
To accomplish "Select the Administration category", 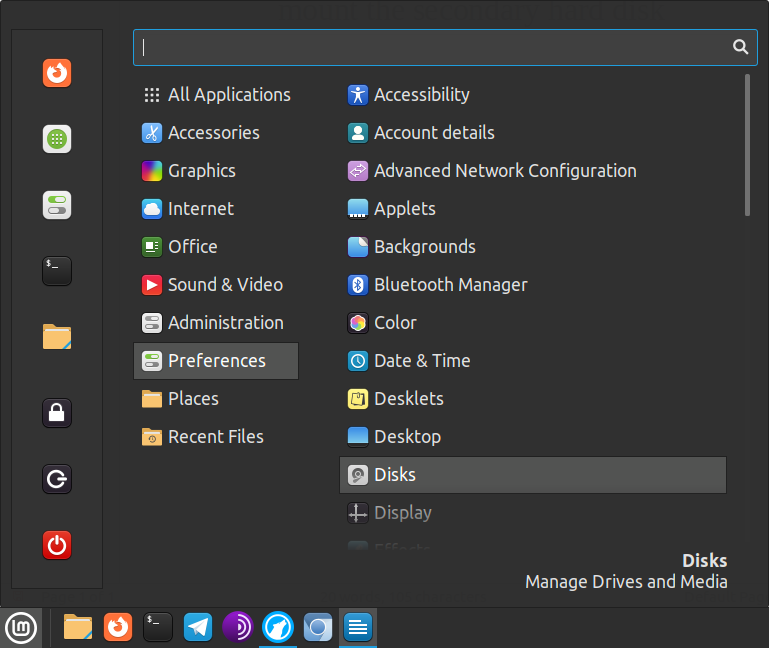I will 216,323.
